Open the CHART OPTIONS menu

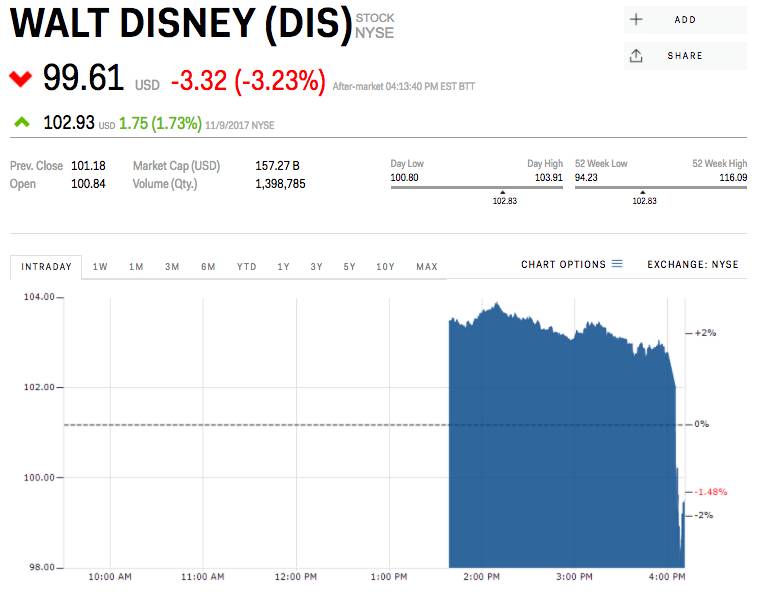(x=563, y=265)
